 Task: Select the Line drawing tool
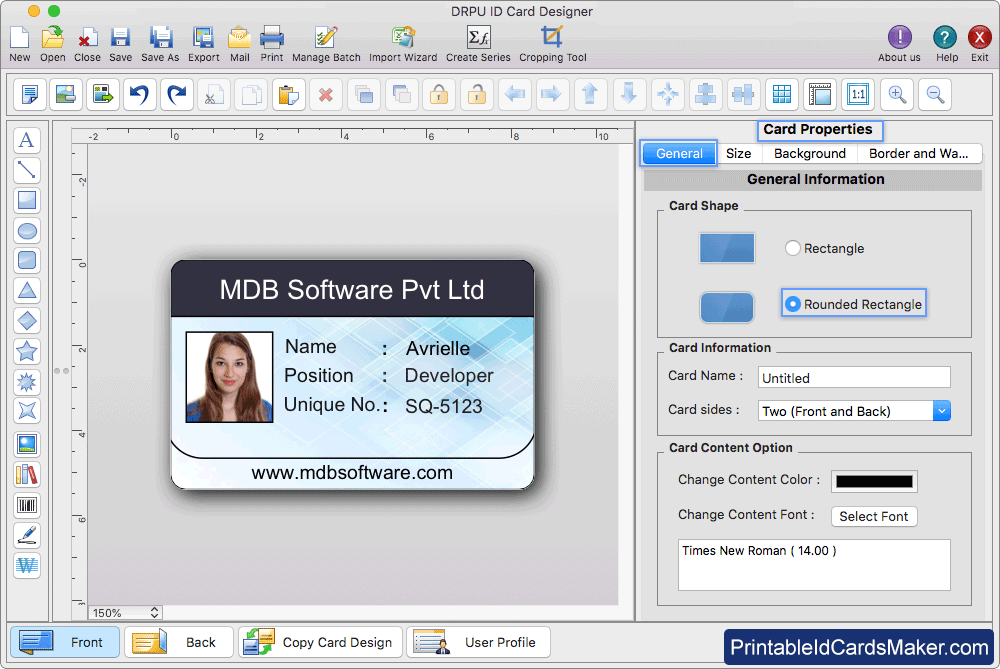pyautogui.click(x=27, y=170)
